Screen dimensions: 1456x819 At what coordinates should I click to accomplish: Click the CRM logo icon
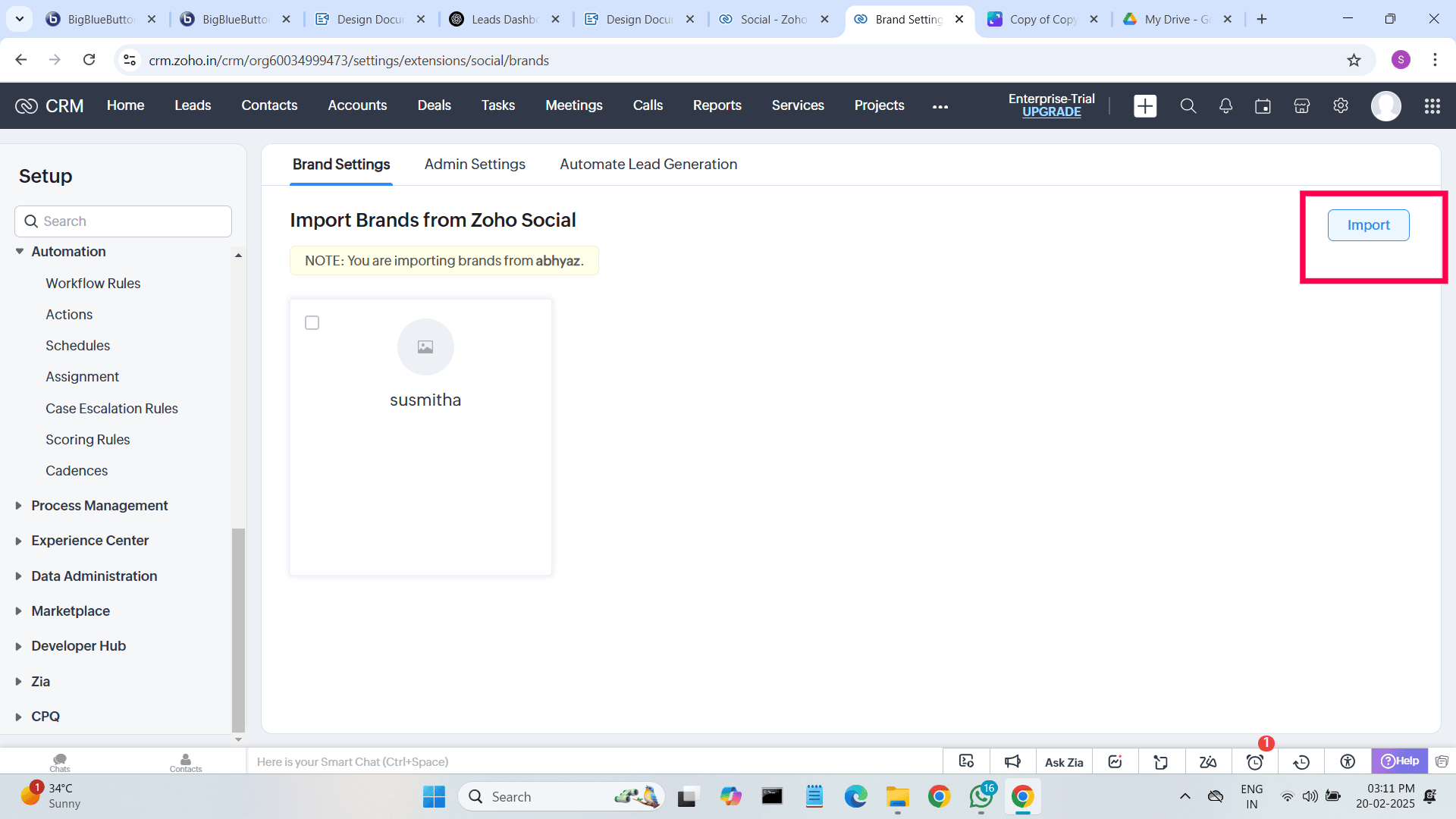[x=27, y=106]
